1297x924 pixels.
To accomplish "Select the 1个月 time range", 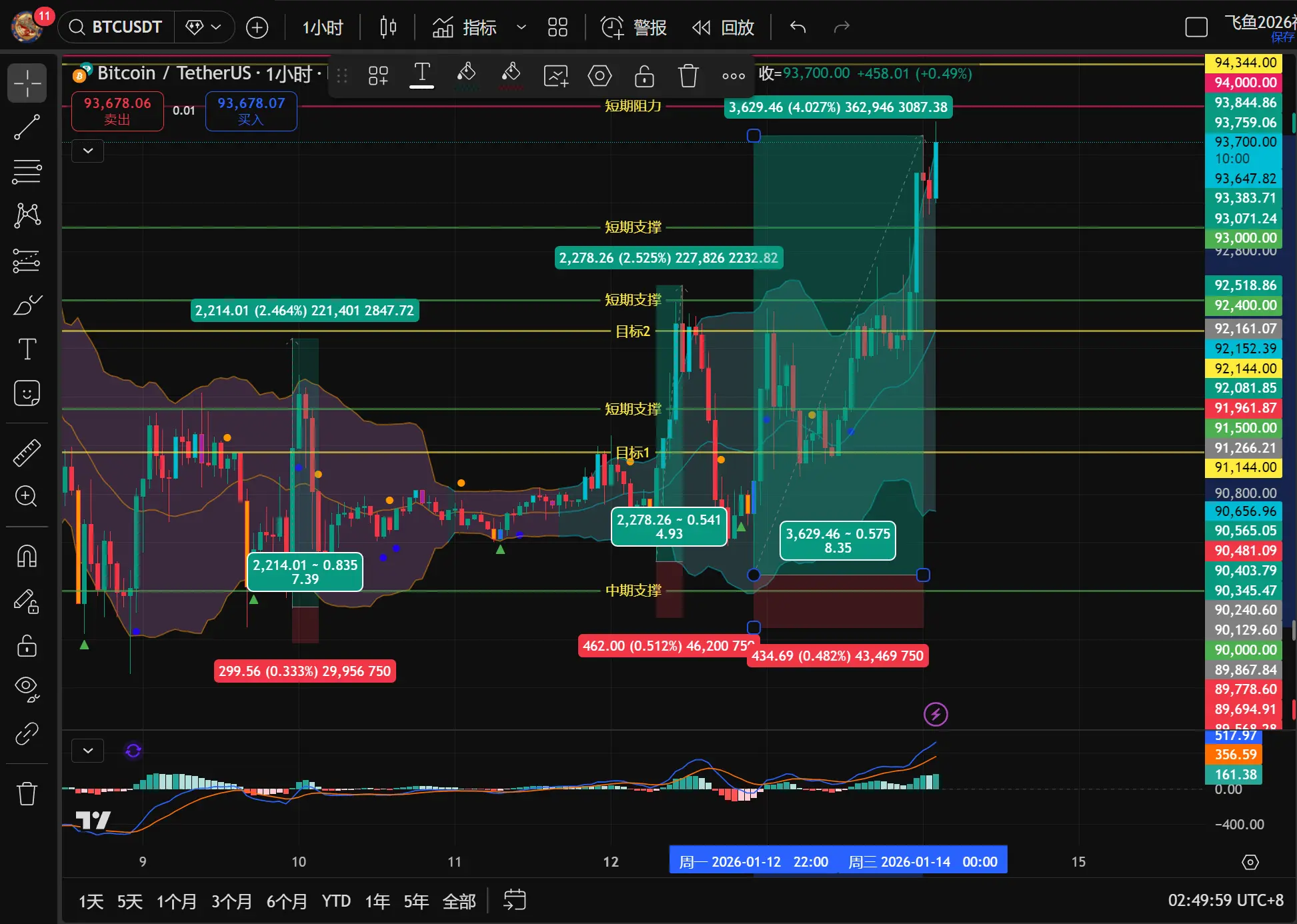I will 176,901.
